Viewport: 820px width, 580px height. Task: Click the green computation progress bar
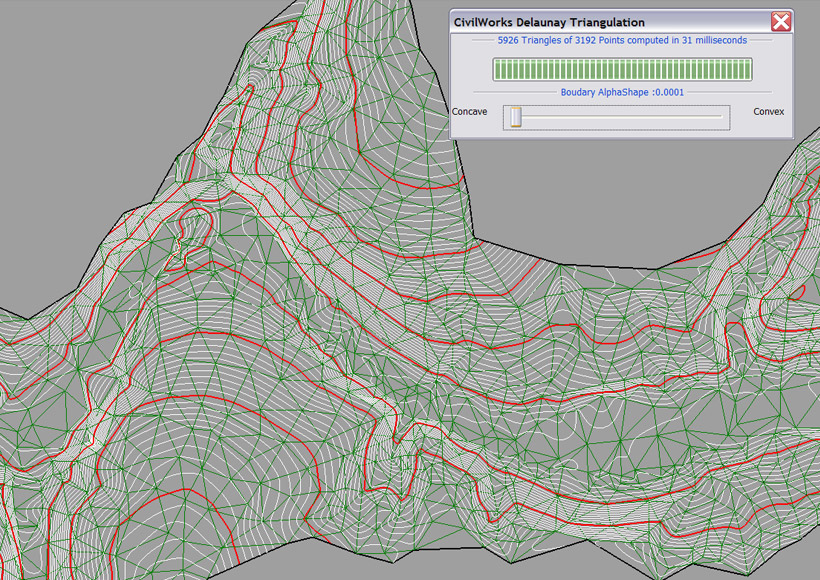tap(621, 69)
